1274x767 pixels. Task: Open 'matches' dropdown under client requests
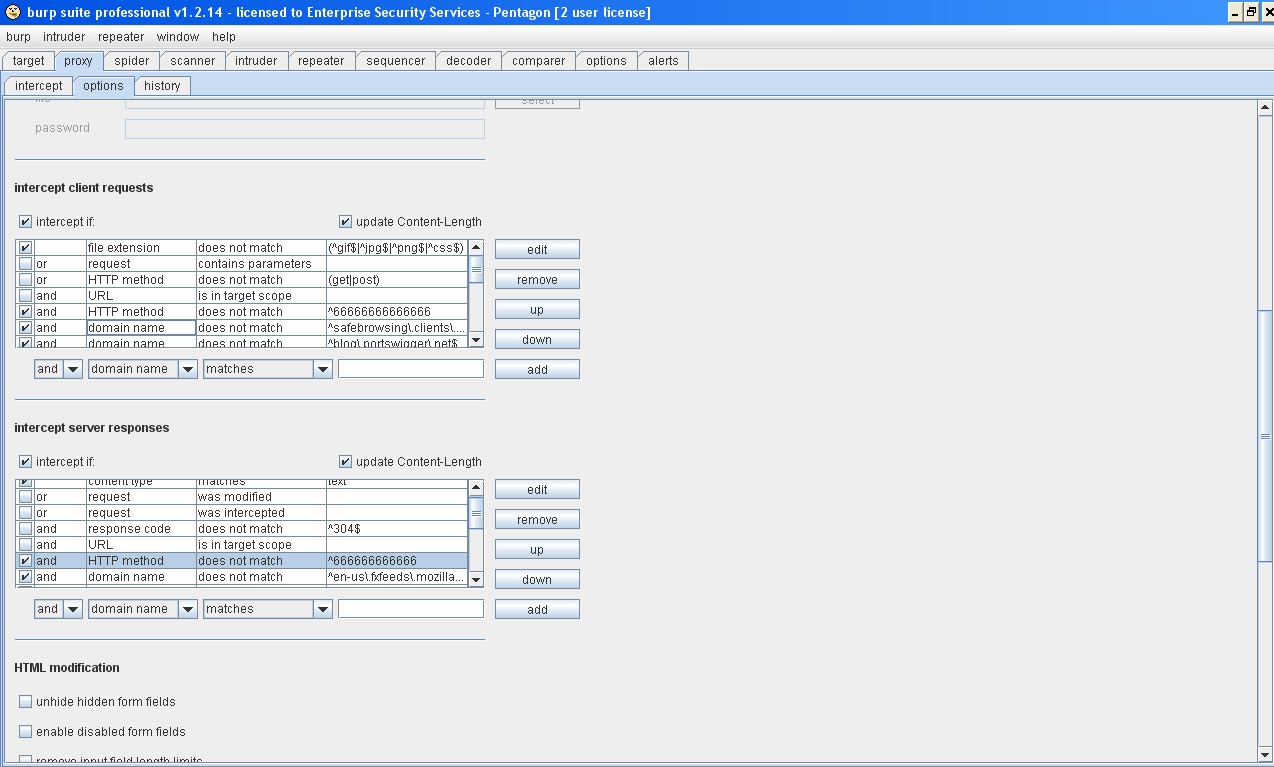(x=322, y=369)
